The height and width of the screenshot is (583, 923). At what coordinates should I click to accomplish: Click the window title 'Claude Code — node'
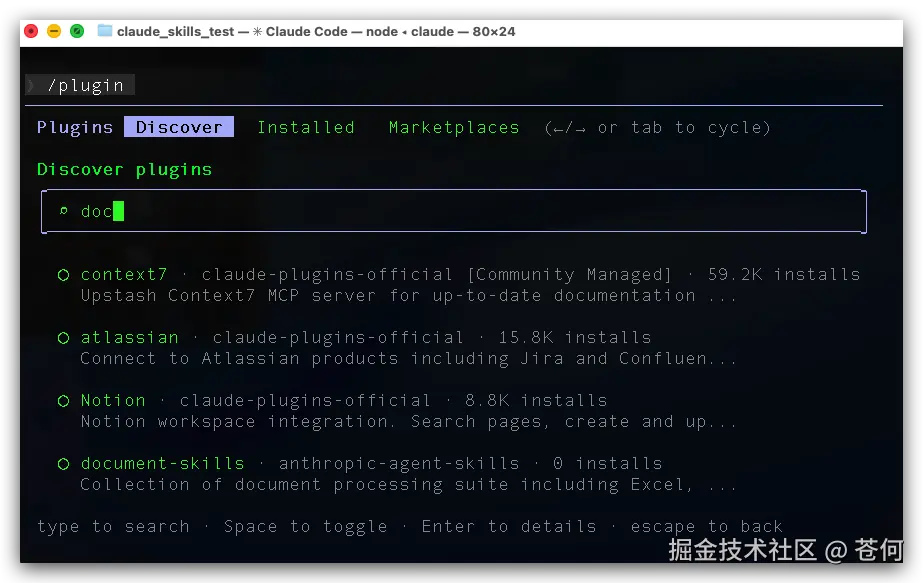pos(331,32)
